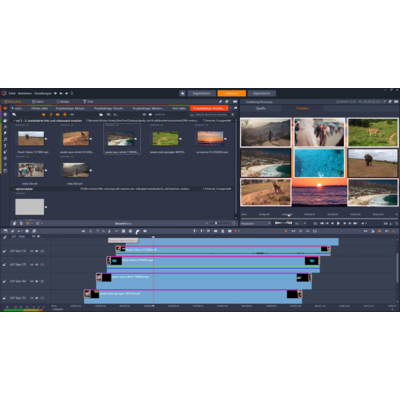The width and height of the screenshot is (400, 400).
Task: Click the library search field
Action: coord(211,114)
